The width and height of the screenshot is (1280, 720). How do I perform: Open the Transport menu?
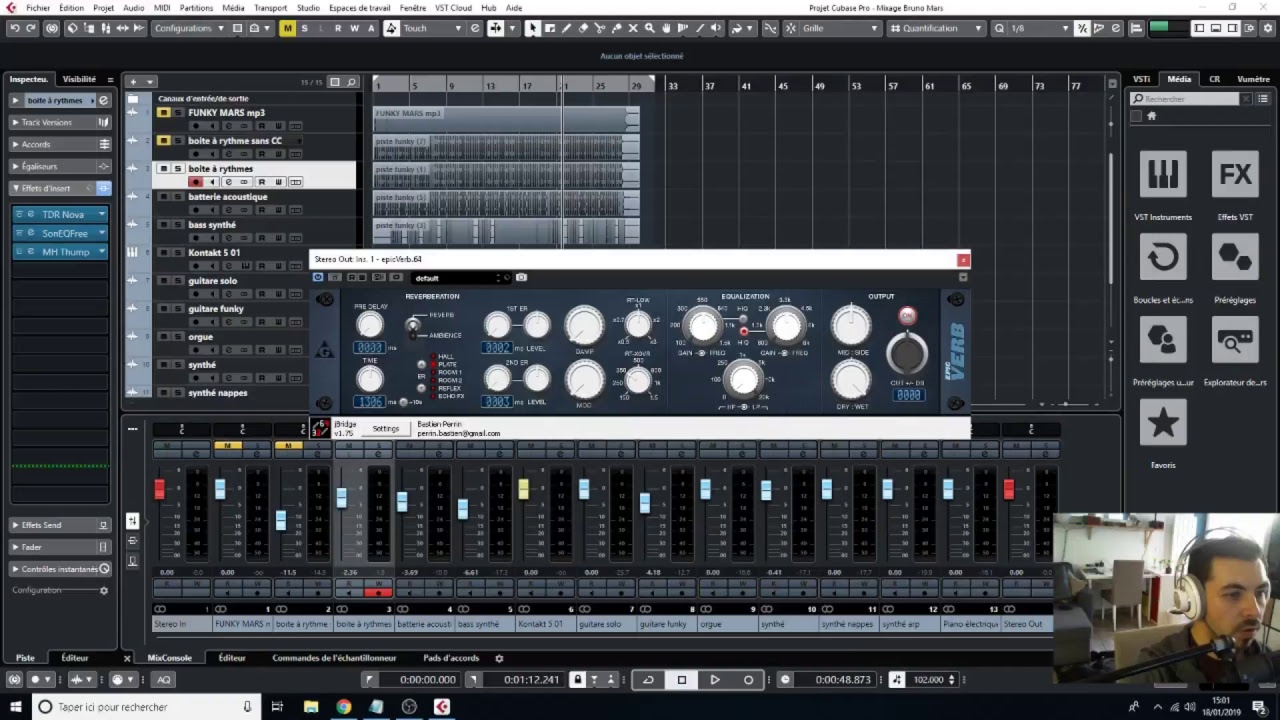pyautogui.click(x=270, y=8)
